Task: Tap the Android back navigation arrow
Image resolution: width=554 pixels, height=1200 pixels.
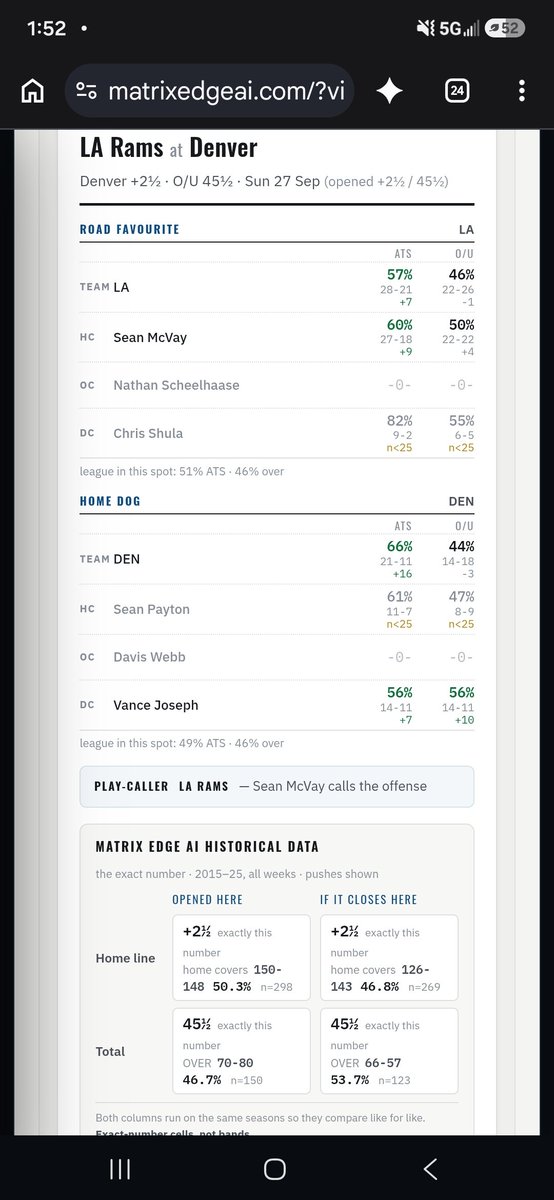Action: pos(431,1168)
